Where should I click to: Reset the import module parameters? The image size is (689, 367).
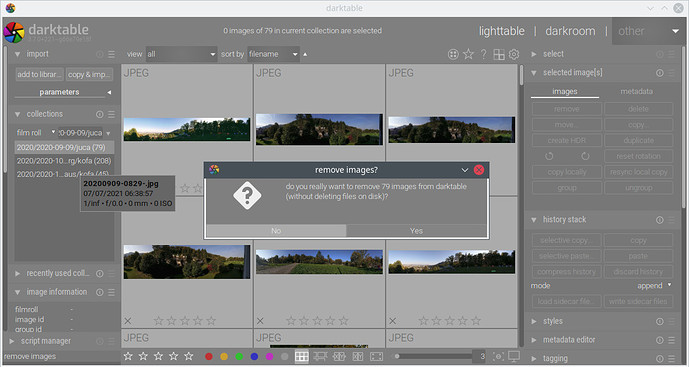(100, 54)
